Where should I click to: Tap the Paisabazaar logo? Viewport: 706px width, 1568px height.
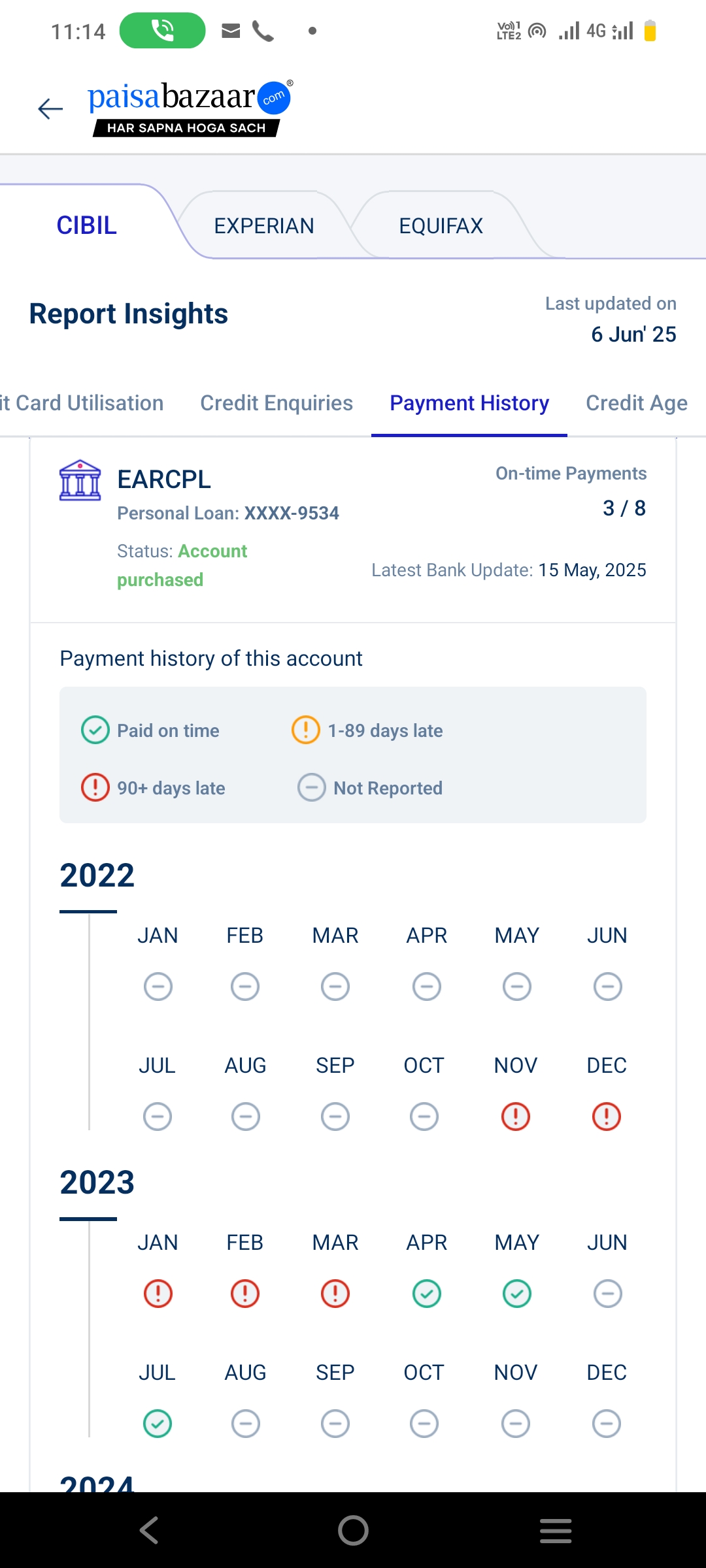(x=190, y=108)
